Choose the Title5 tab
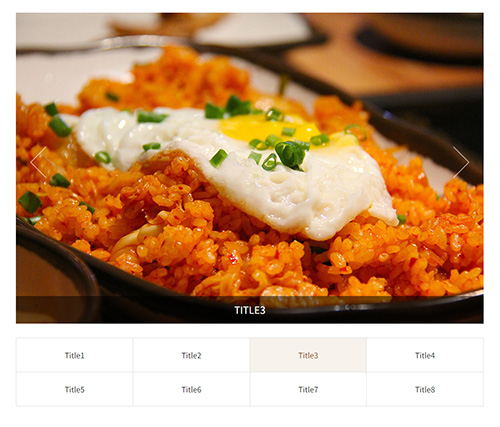Screen dimensions: 500x427 [75, 389]
